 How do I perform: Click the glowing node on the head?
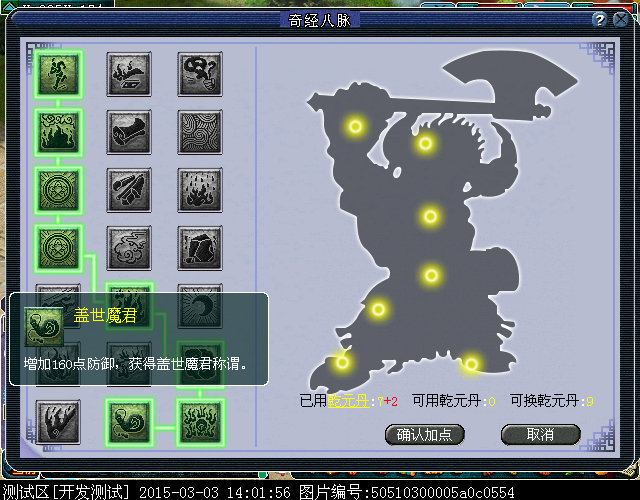(425, 143)
